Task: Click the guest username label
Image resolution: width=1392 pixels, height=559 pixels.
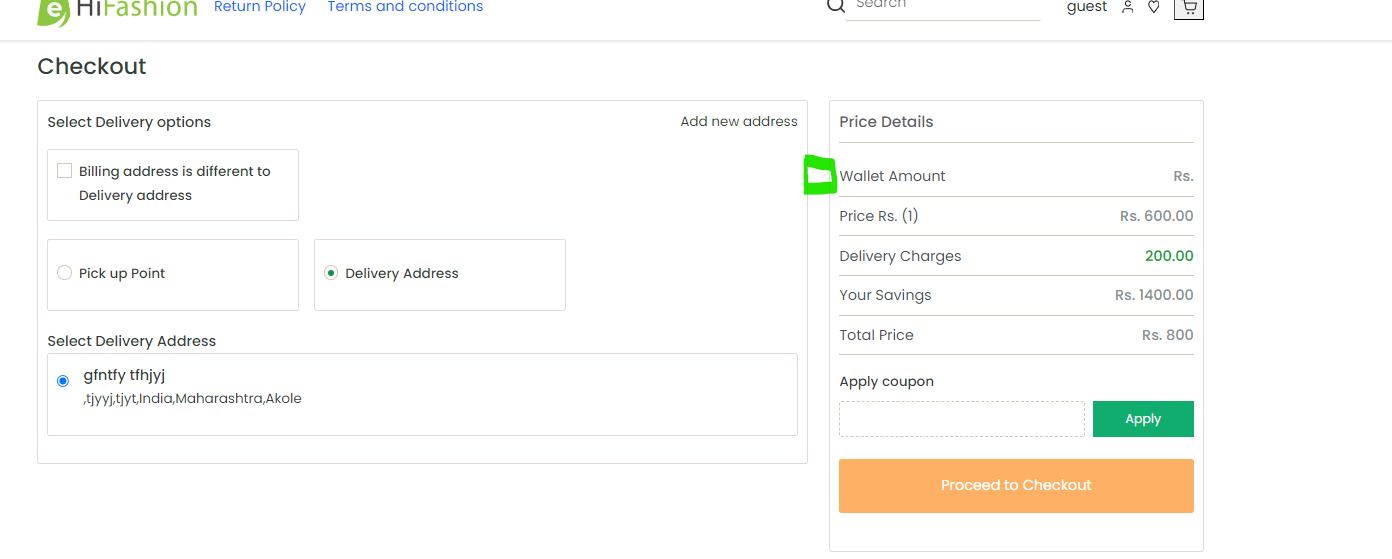Action: 1087,7
